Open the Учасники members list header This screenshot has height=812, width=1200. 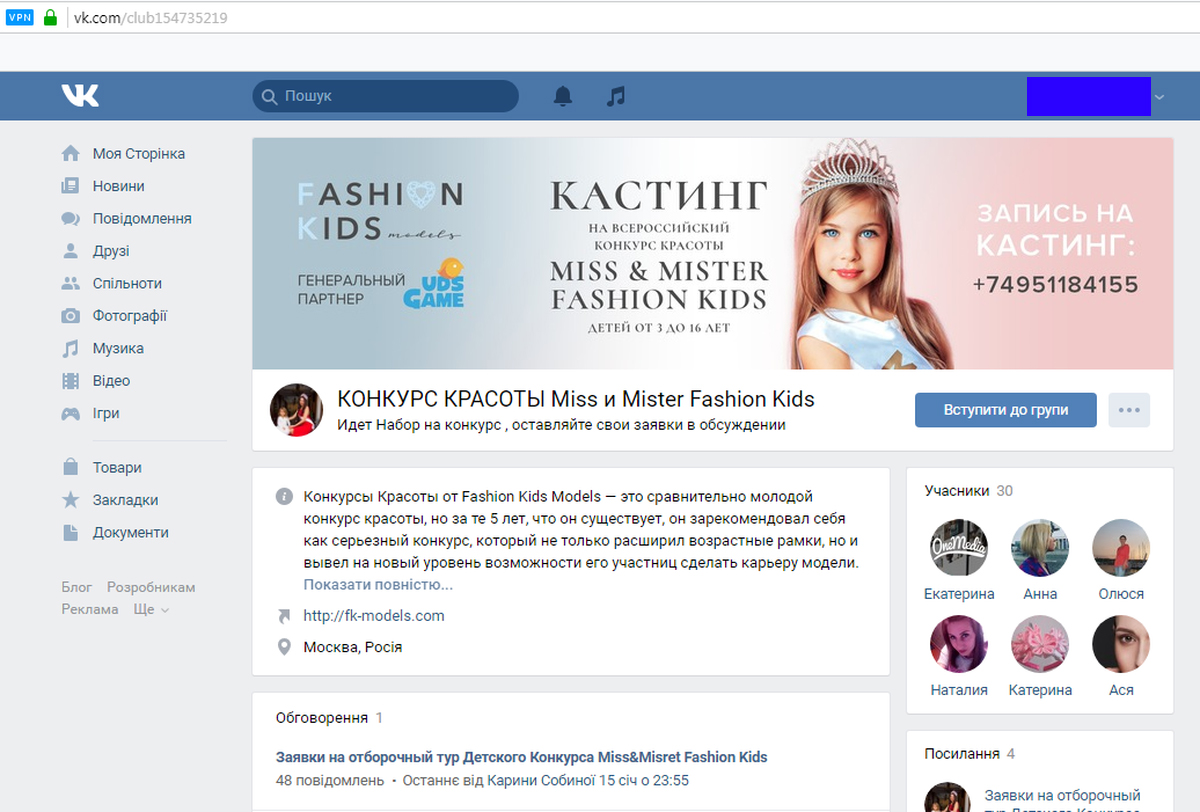pyautogui.click(x=968, y=491)
